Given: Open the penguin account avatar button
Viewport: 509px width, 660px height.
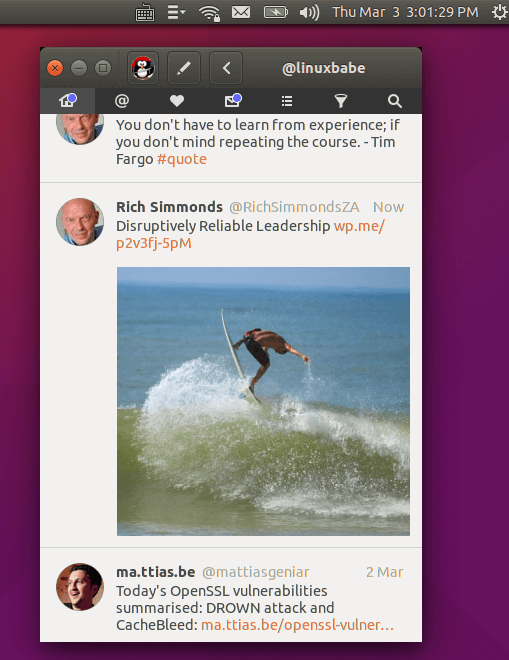Looking at the screenshot, I should pos(143,68).
